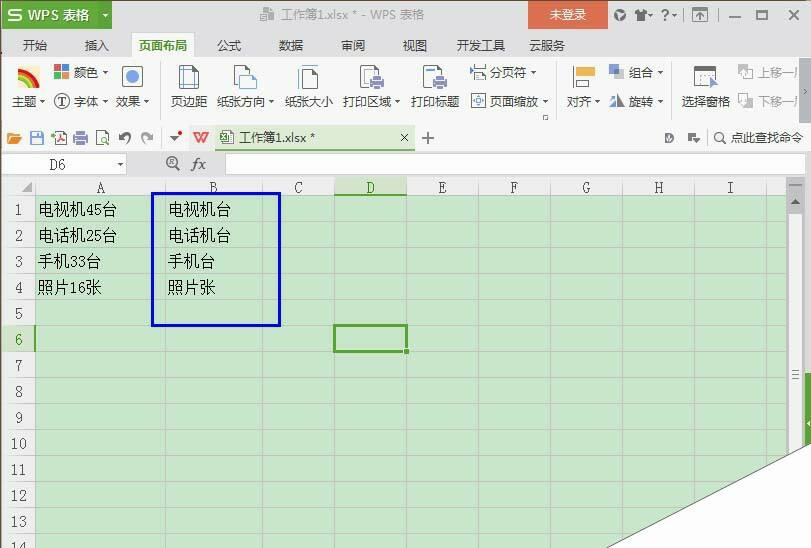Click the undo arrow icon
811x548 pixels.
pos(125,138)
